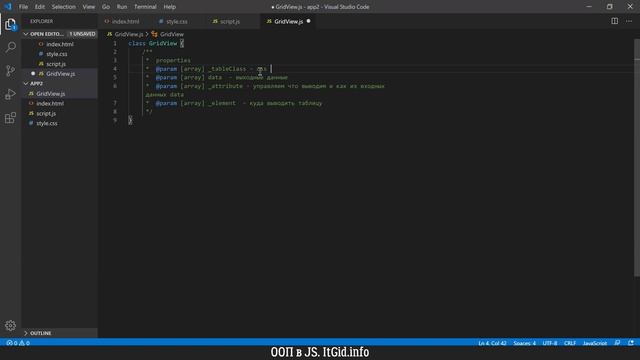Screen dimensions: 640x360
Task: Show errors and warnings problems panel
Action: coord(18,343)
